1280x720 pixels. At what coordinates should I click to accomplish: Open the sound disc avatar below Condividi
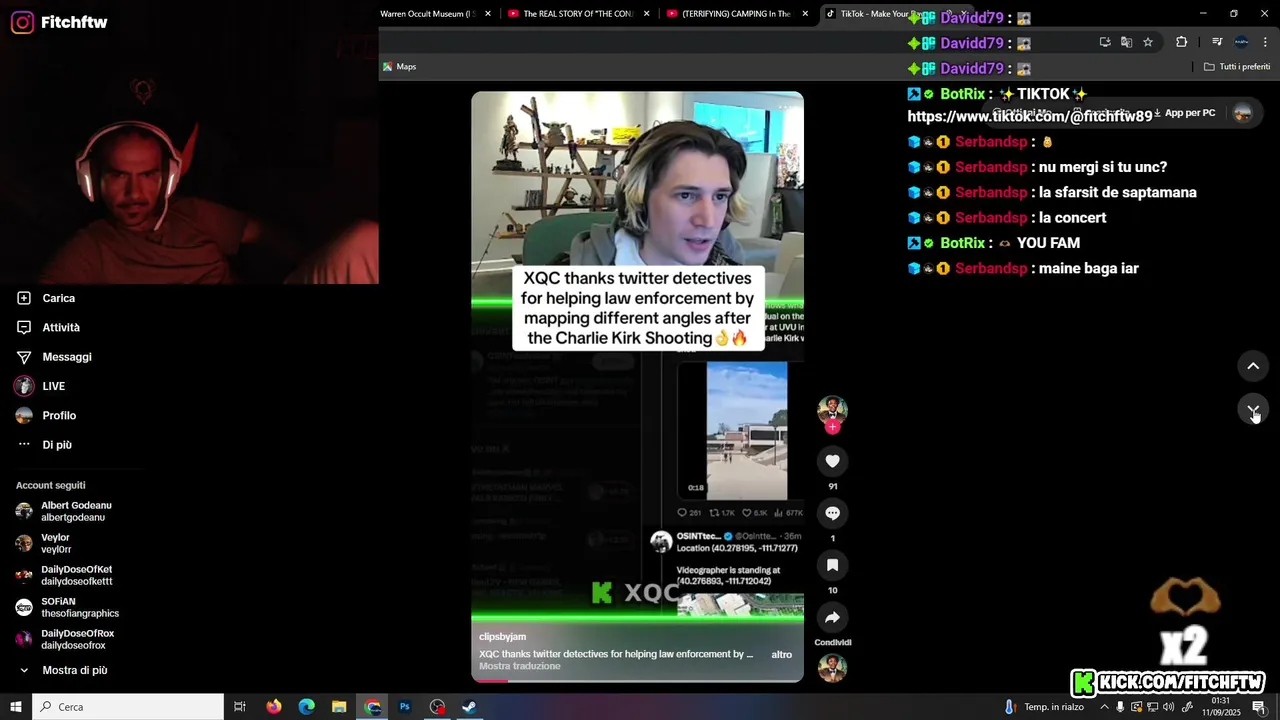point(832,667)
